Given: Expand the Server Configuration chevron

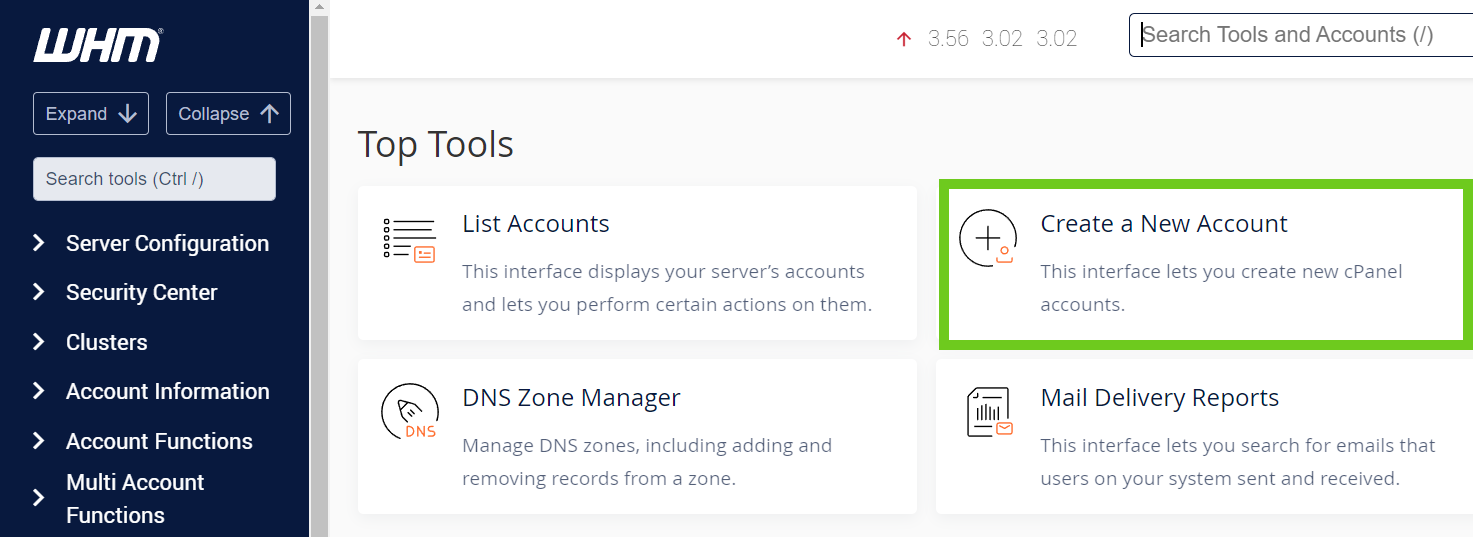Looking at the screenshot, I should (x=39, y=243).
